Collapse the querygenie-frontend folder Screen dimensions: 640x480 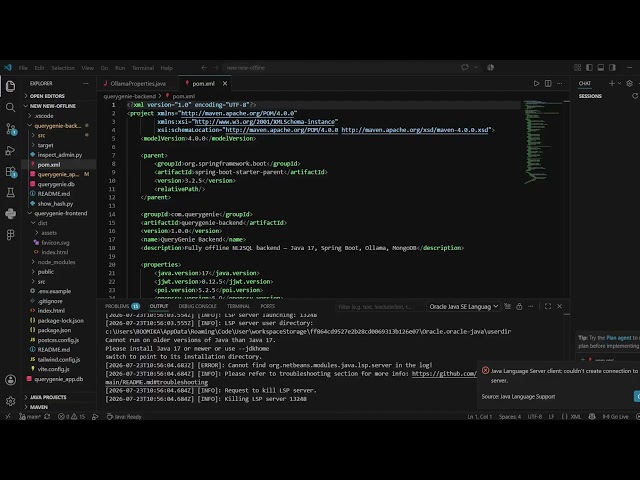tap(60, 213)
